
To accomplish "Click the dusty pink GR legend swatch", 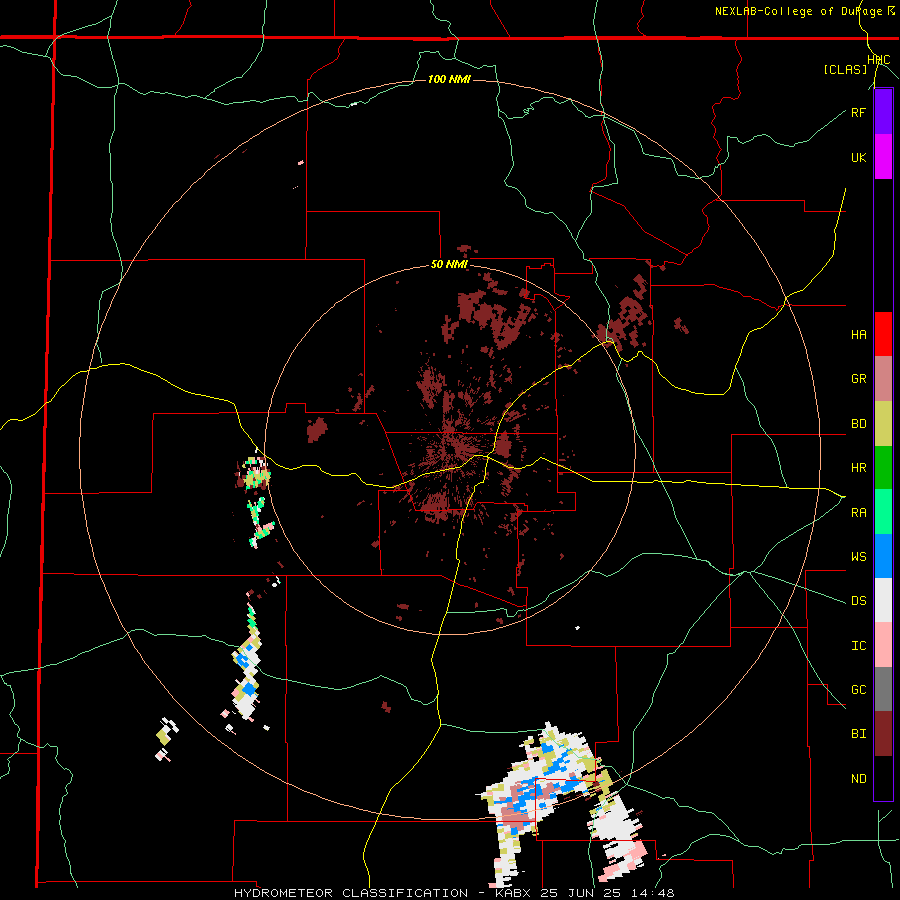I will pos(883,379).
